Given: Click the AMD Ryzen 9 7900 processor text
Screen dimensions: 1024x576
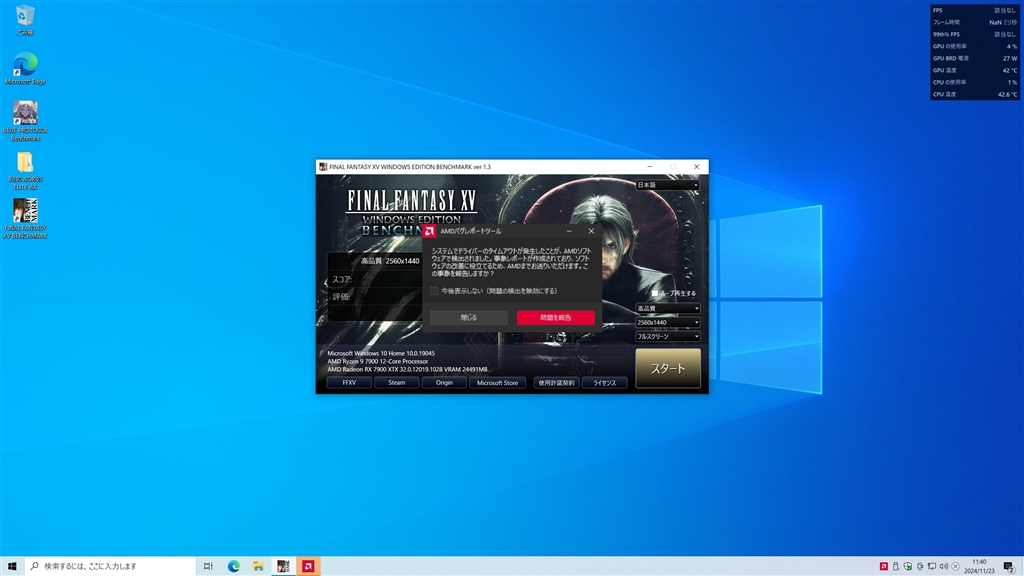Looking at the screenshot, I should coord(377,361).
